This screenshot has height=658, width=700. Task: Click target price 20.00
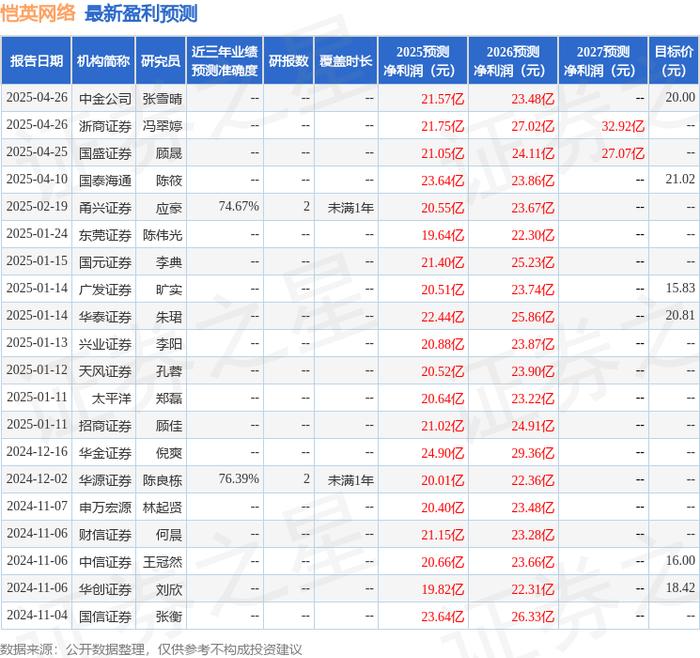pos(680,97)
